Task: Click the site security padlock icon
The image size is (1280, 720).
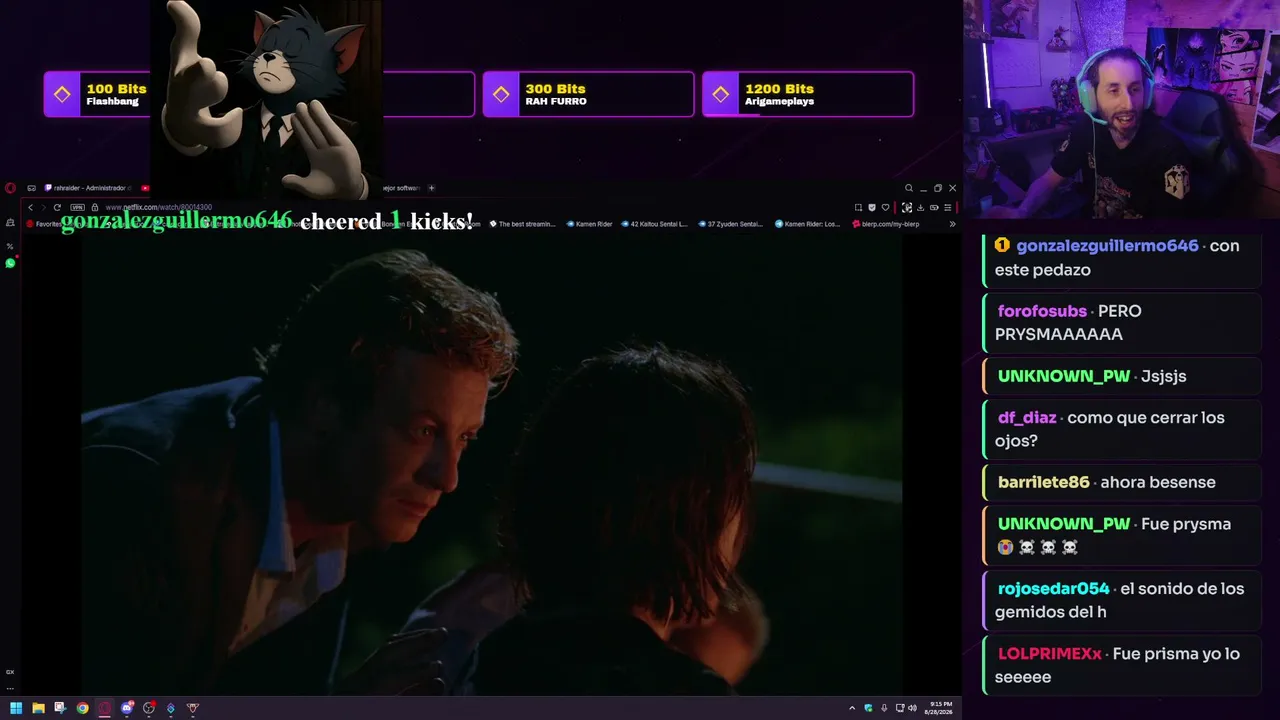Action: pyautogui.click(x=95, y=207)
